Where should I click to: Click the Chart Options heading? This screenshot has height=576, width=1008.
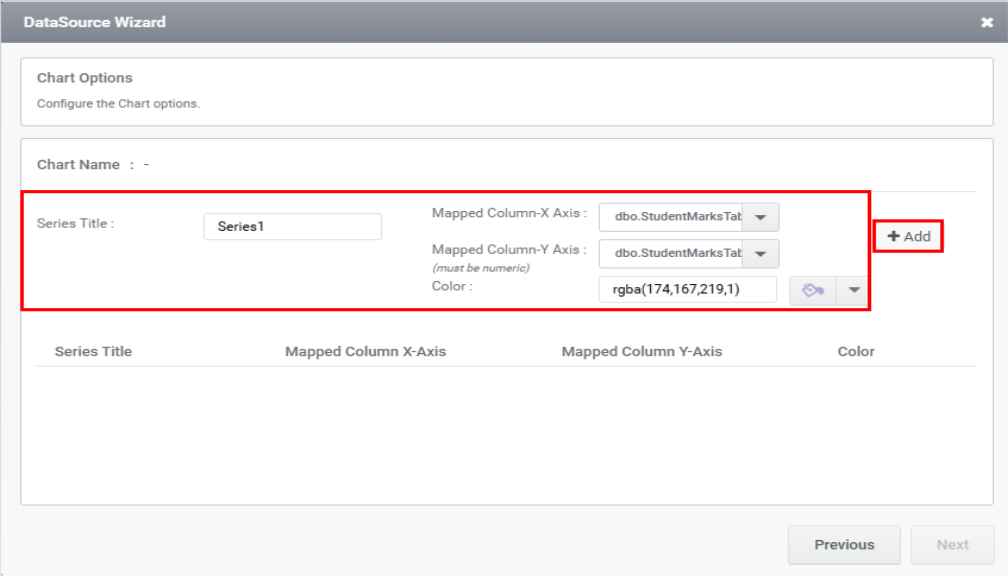coord(85,78)
